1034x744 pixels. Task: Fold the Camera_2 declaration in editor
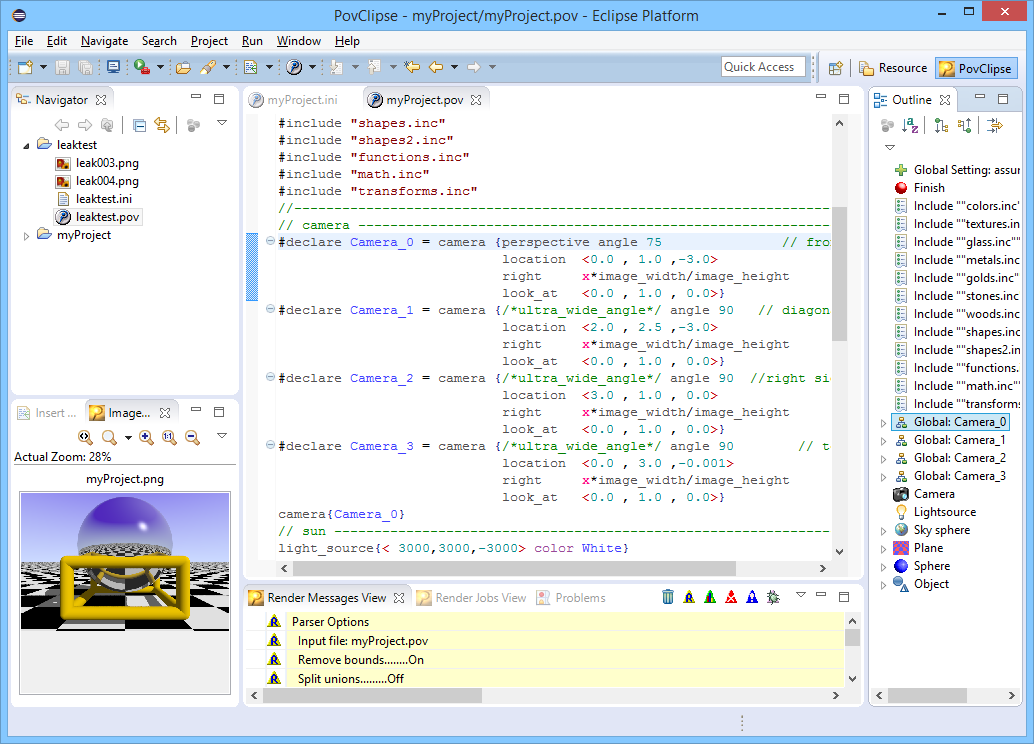[270, 377]
